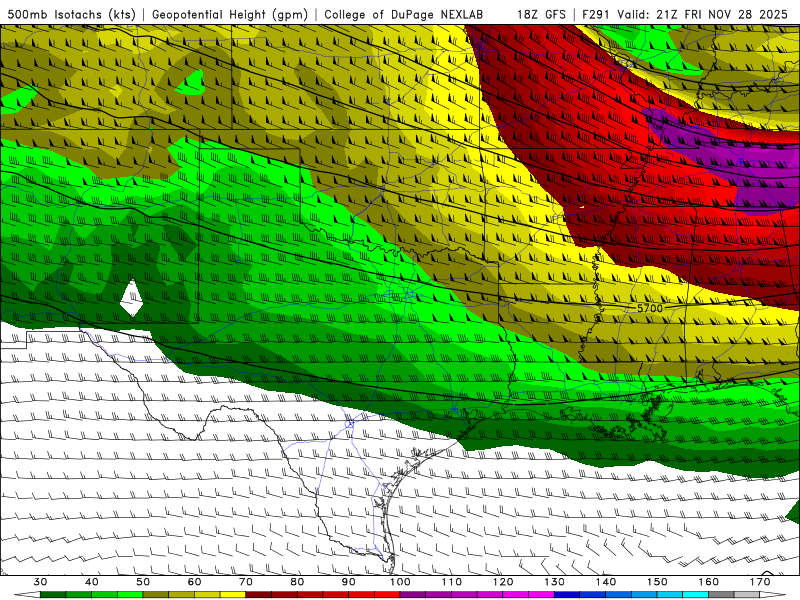Click the "160" value on the legend scale

pyautogui.click(x=708, y=582)
